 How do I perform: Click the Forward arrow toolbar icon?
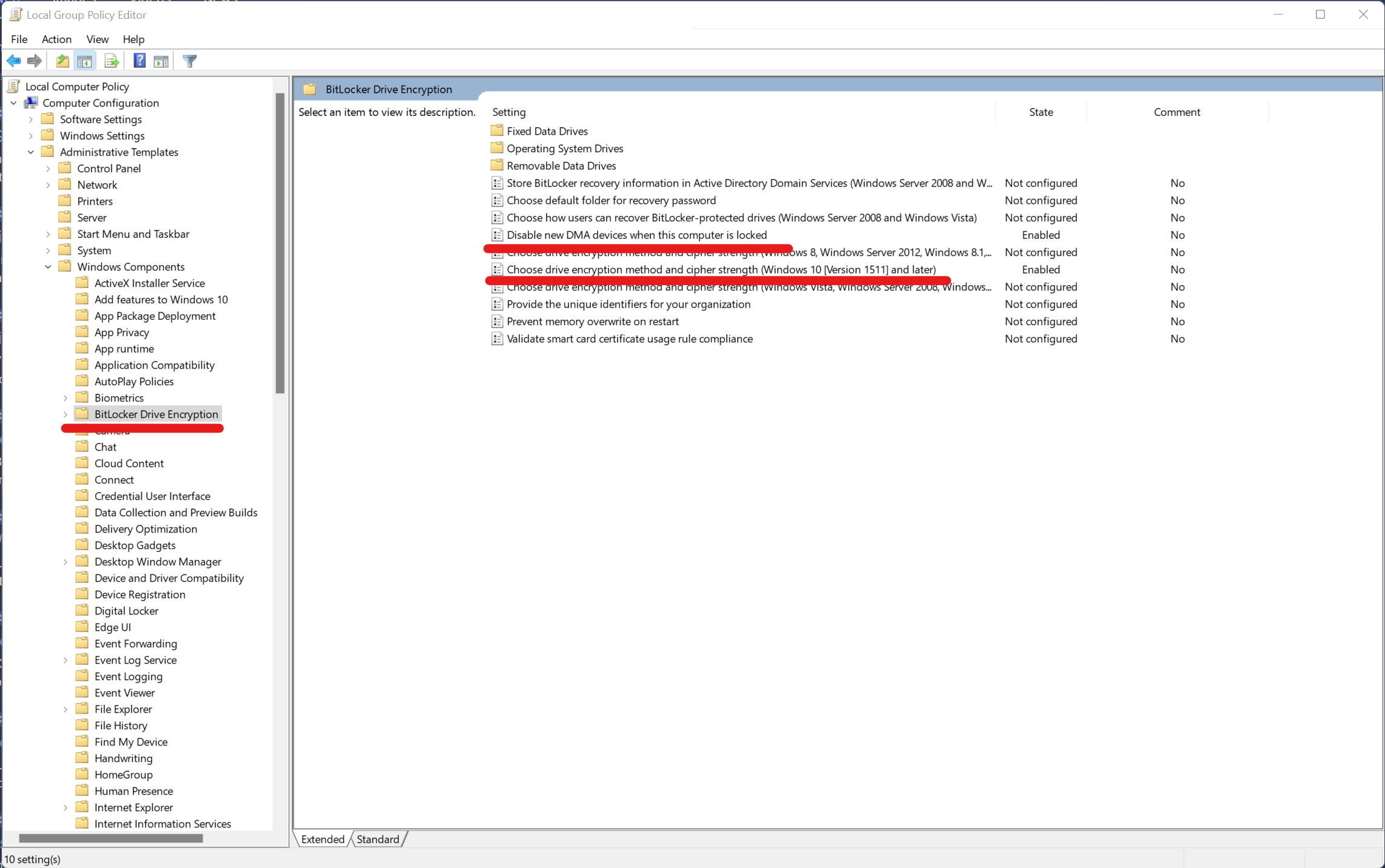(x=35, y=61)
